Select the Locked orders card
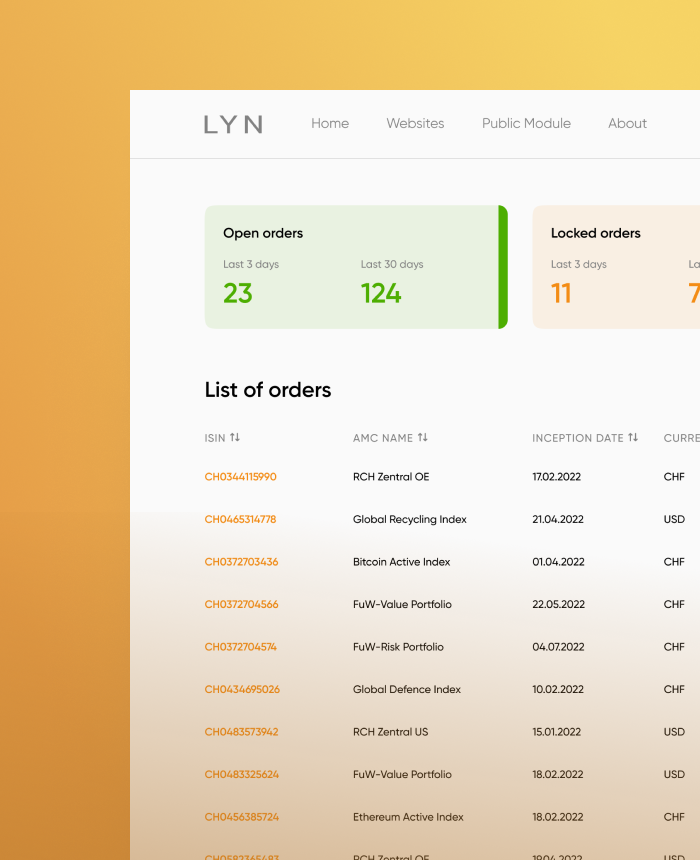700x860 pixels. coord(616,267)
